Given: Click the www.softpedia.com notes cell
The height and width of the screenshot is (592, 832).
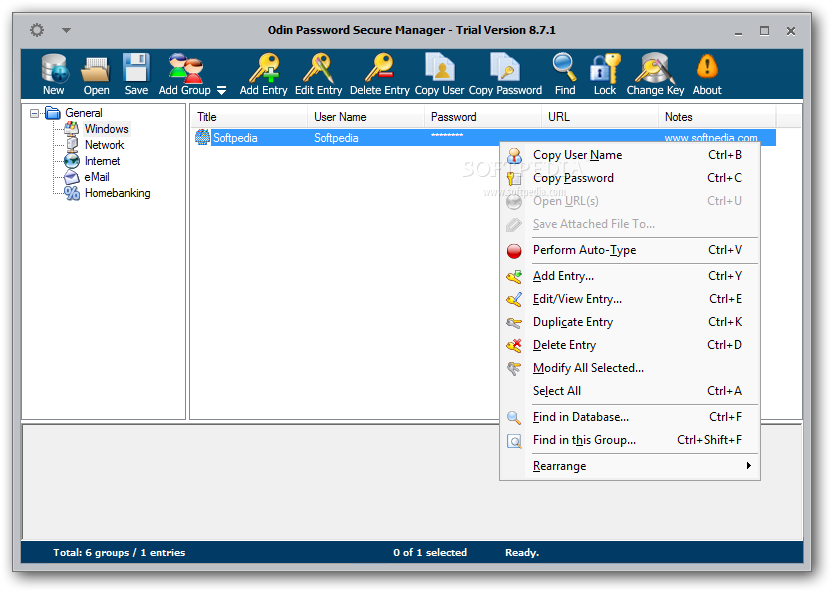Looking at the screenshot, I should coord(711,138).
